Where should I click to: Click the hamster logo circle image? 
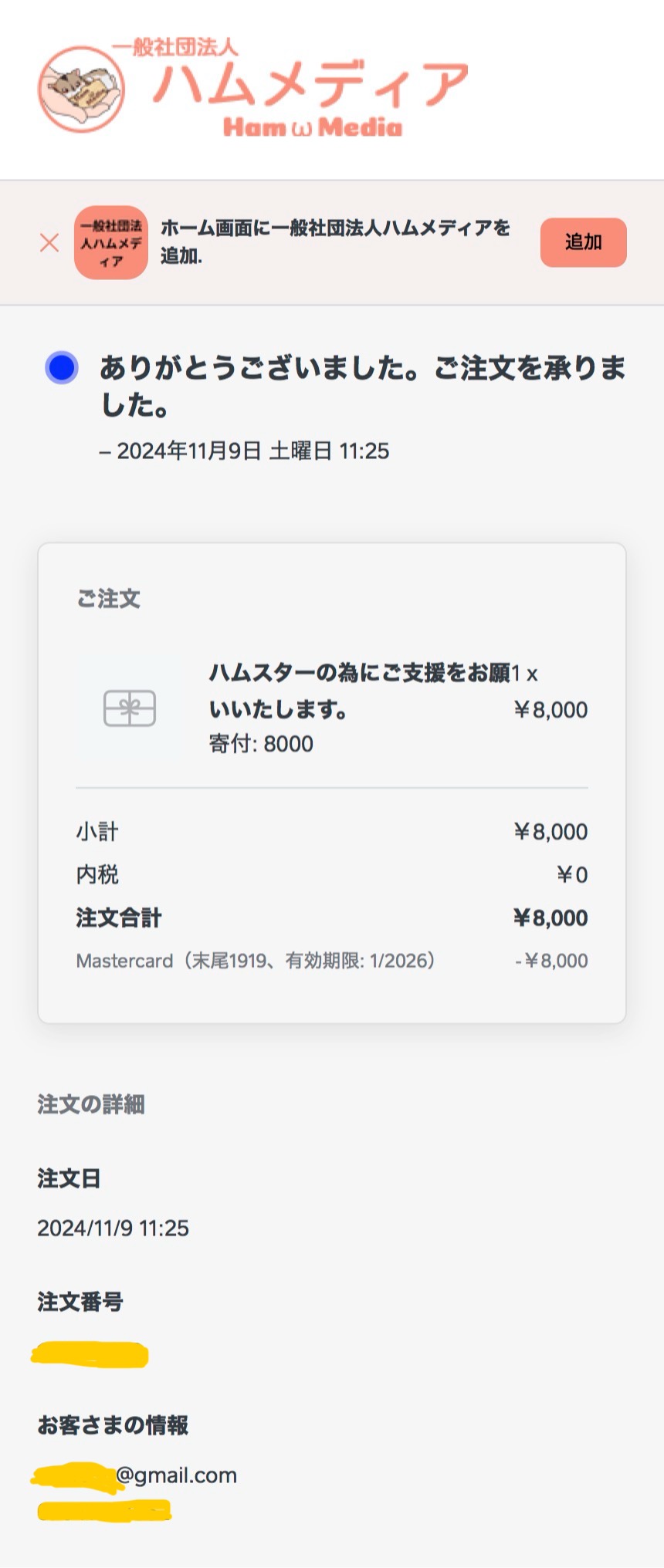(x=82, y=89)
